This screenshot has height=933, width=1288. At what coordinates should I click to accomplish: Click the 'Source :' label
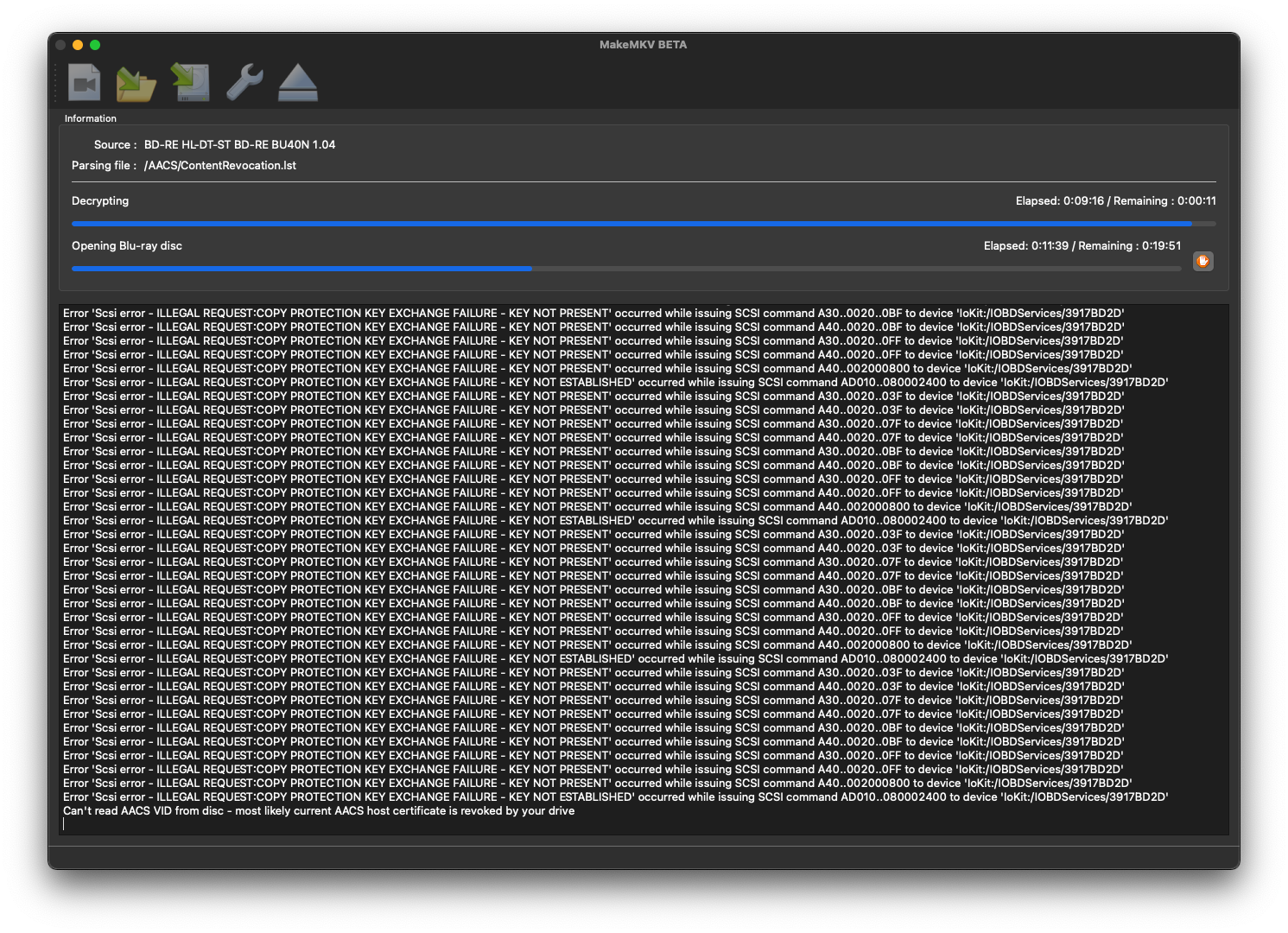[x=115, y=144]
